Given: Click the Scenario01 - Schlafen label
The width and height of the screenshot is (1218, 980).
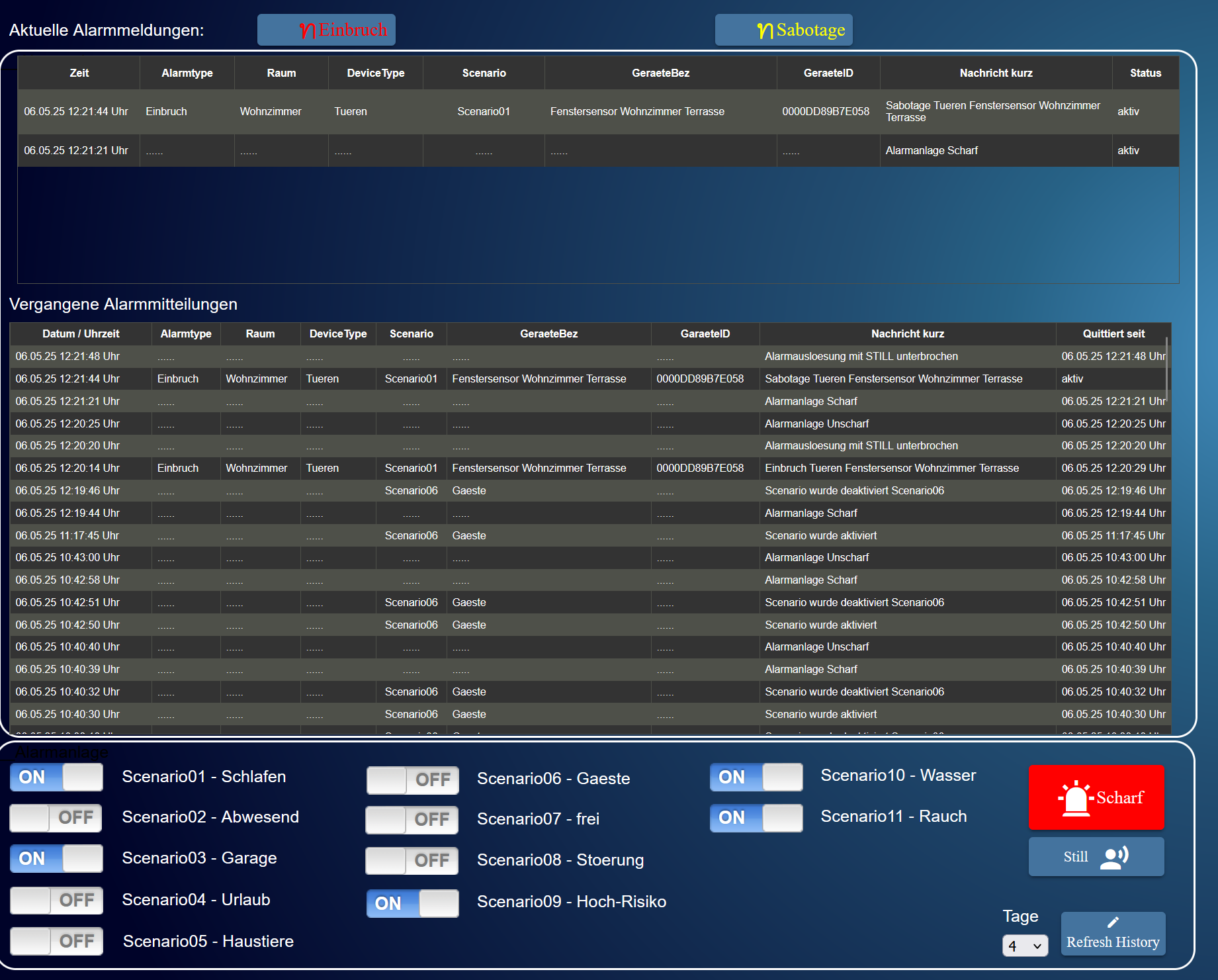Looking at the screenshot, I should coord(204,776).
